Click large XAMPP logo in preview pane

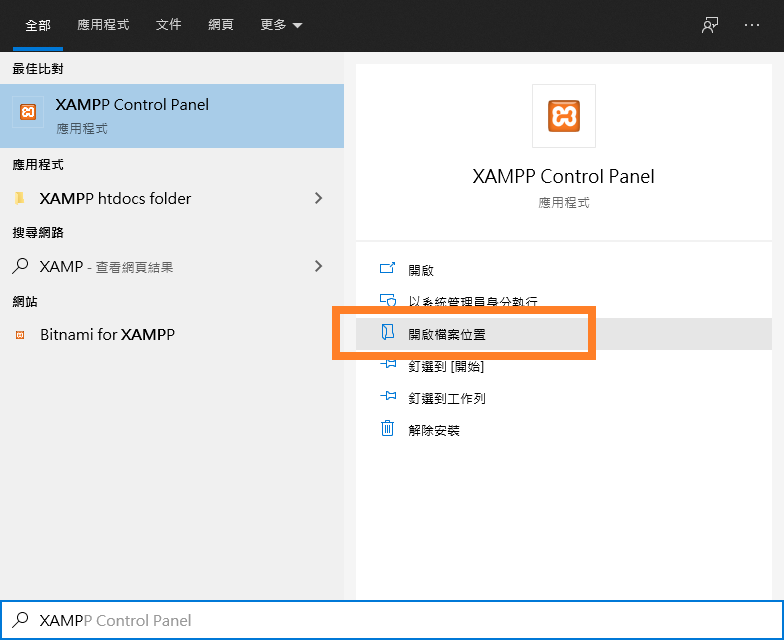(564, 116)
